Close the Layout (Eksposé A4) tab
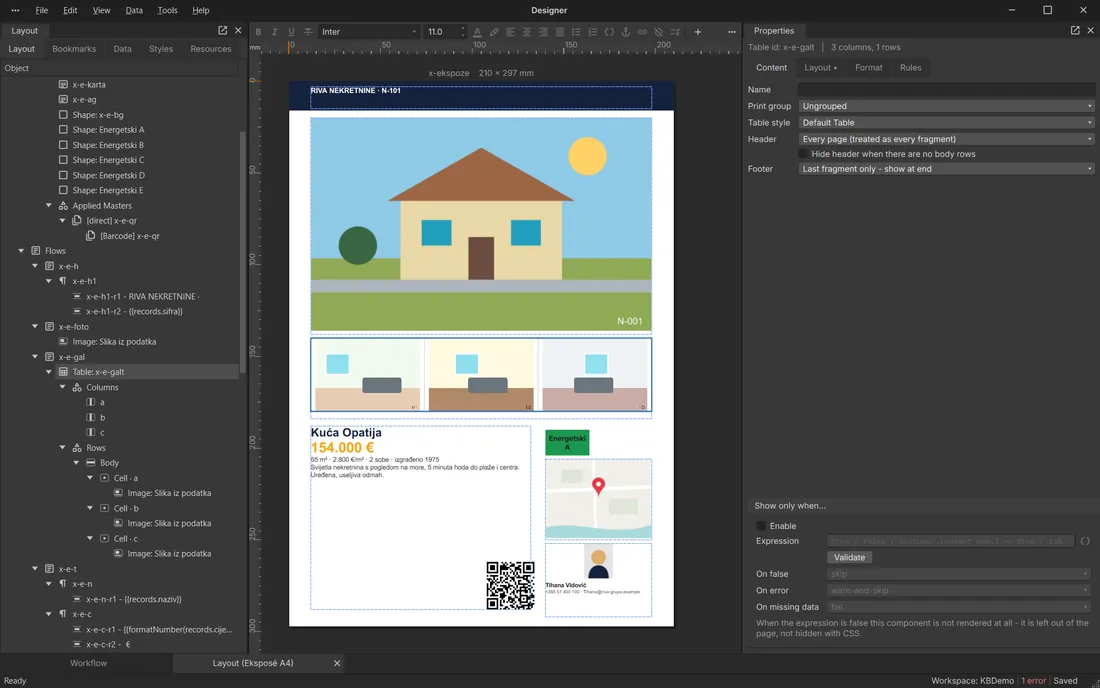Viewport: 1100px width, 688px height. coord(337,663)
